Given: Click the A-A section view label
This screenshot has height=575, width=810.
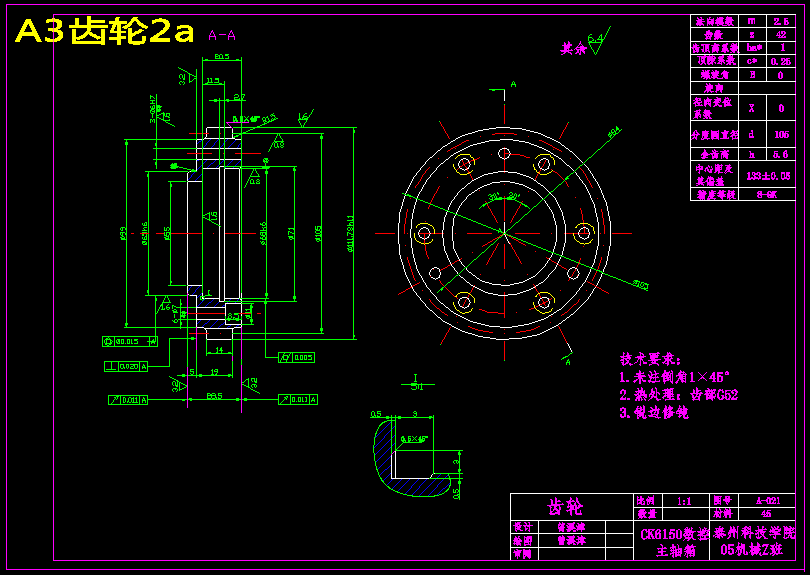Looking at the screenshot, I should tap(222, 35).
